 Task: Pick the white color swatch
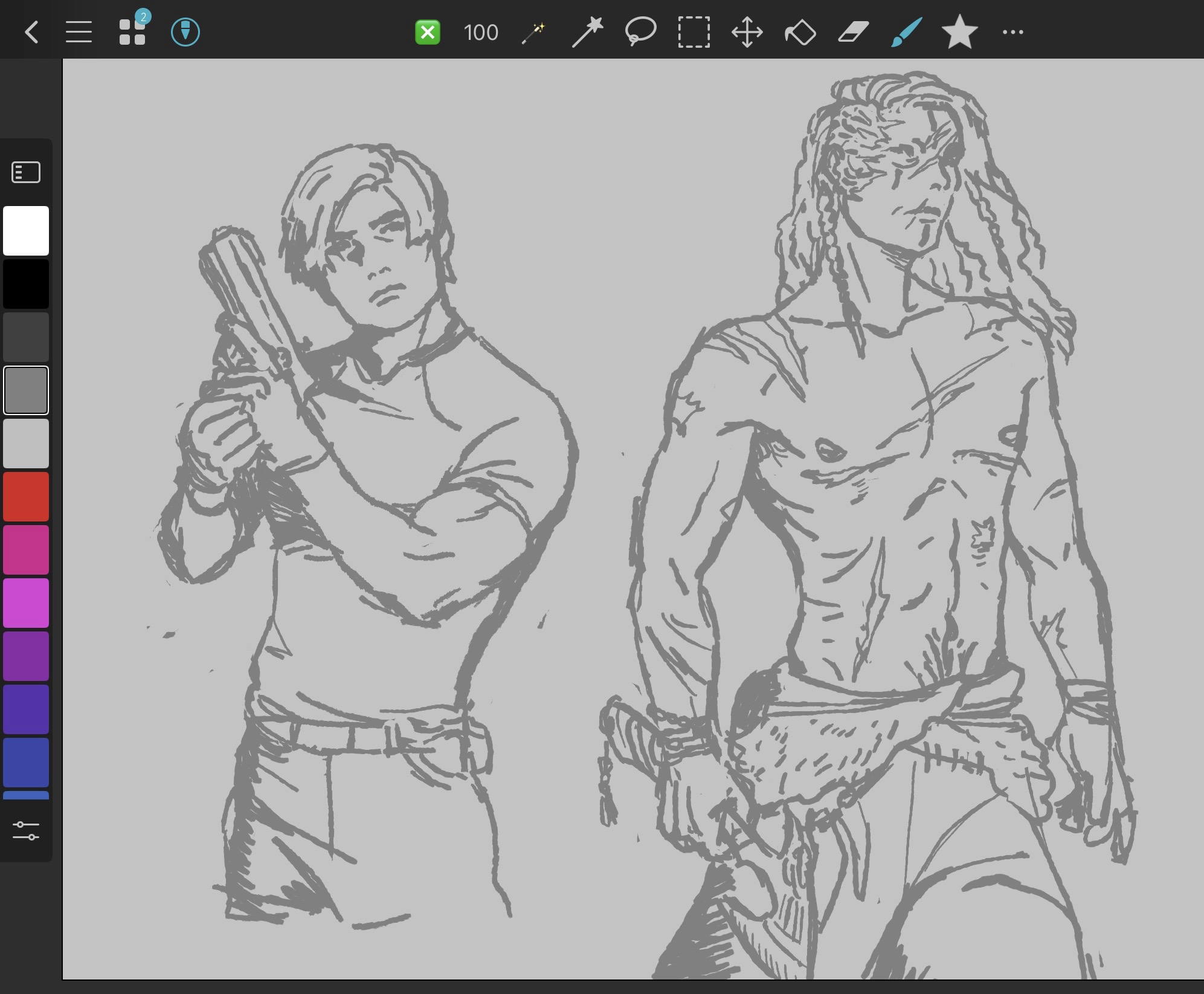[x=26, y=231]
